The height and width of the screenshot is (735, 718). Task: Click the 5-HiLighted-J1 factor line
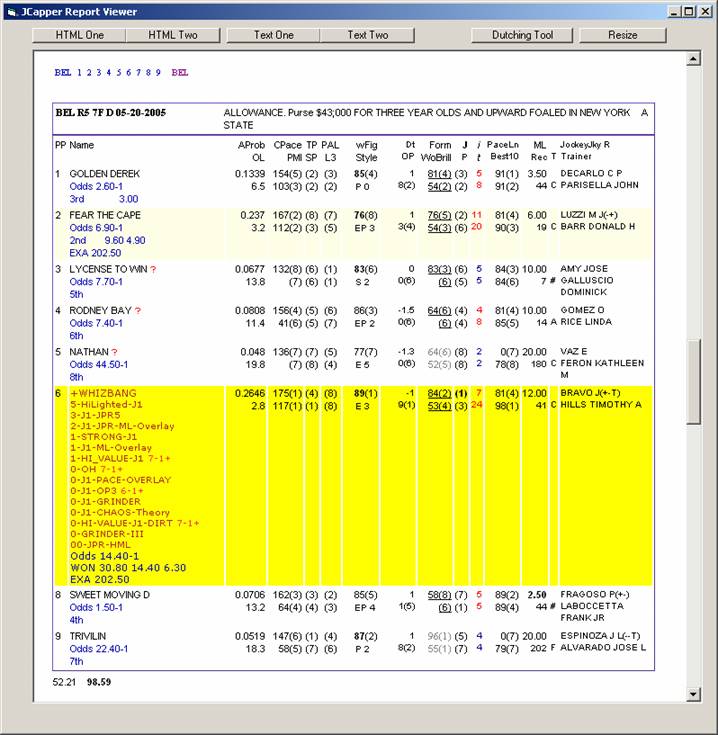click(106, 405)
